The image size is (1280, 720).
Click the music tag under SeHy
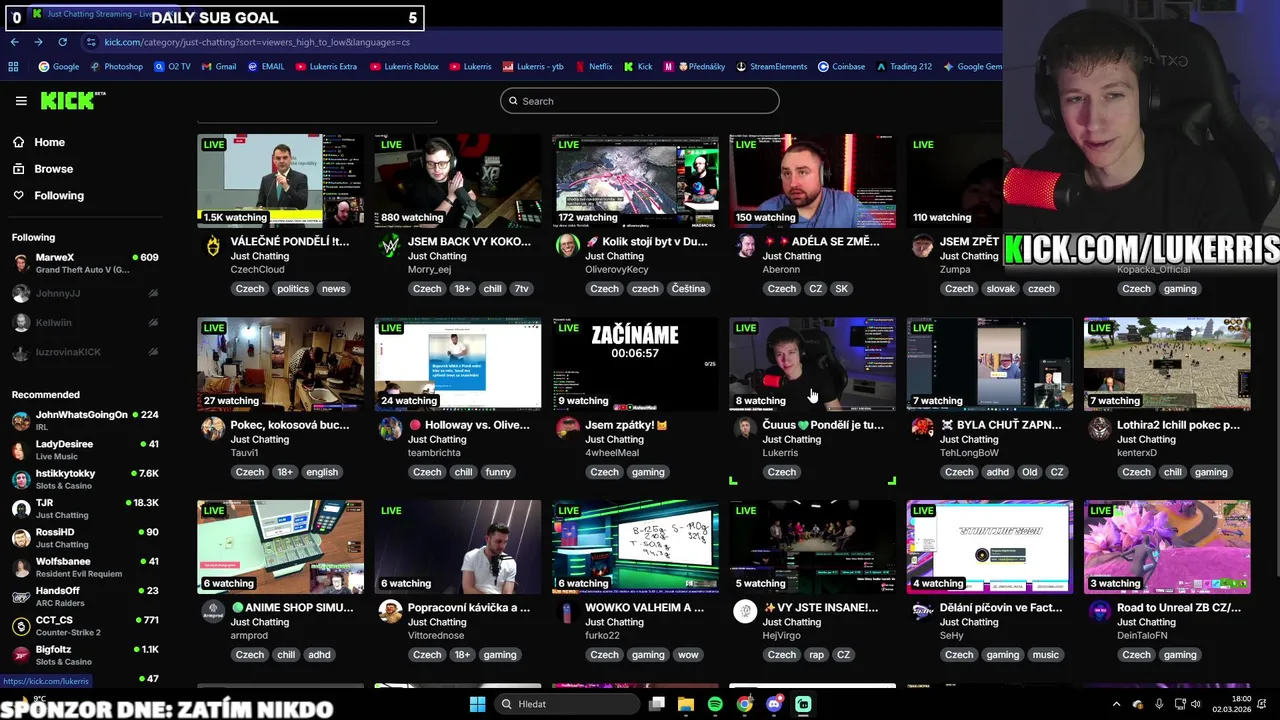(1045, 655)
